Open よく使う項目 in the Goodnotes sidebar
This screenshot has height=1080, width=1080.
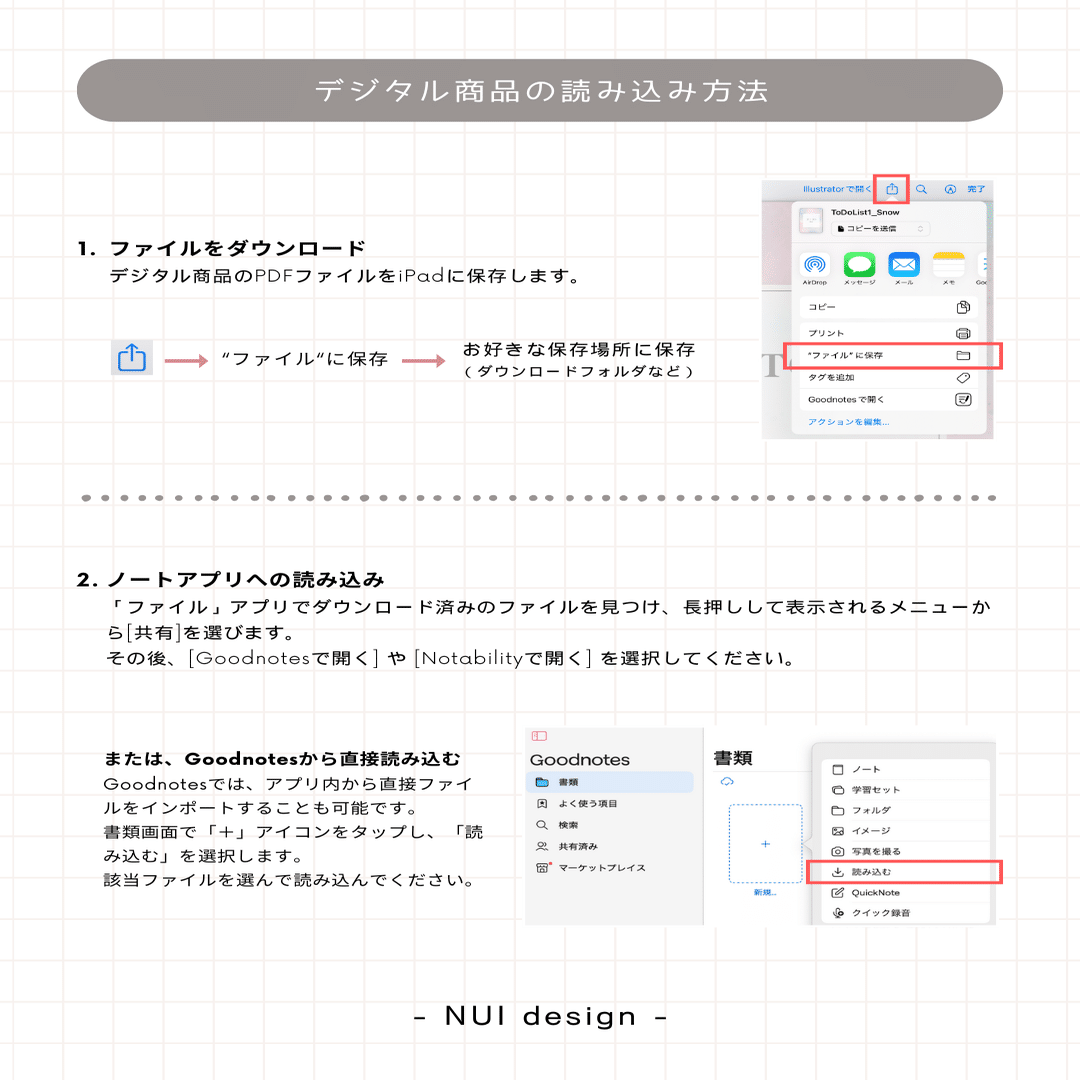pyautogui.click(x=610, y=804)
